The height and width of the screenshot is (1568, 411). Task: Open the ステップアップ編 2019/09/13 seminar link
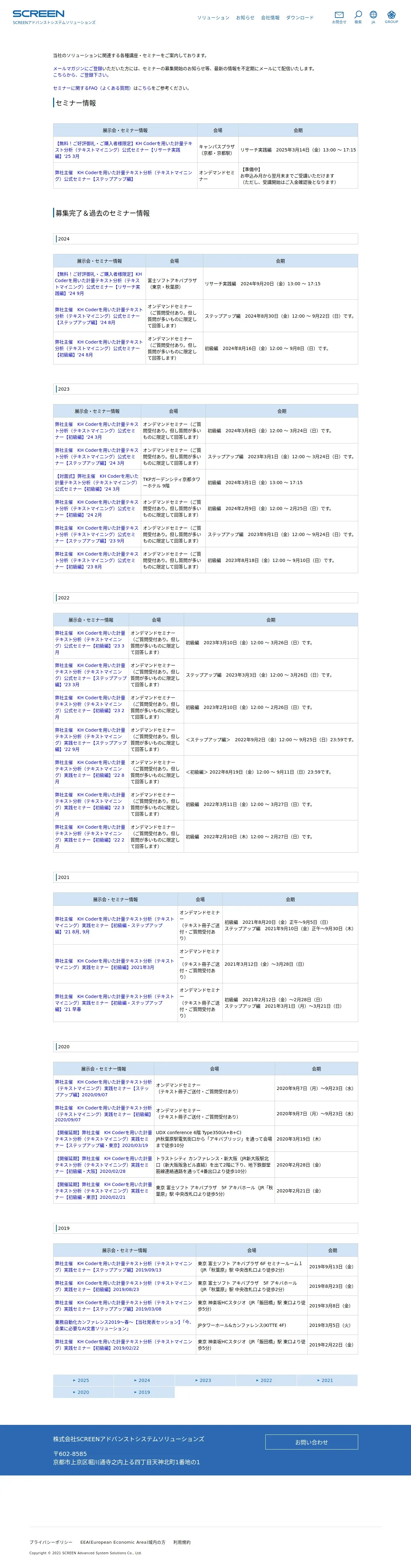tap(124, 1267)
